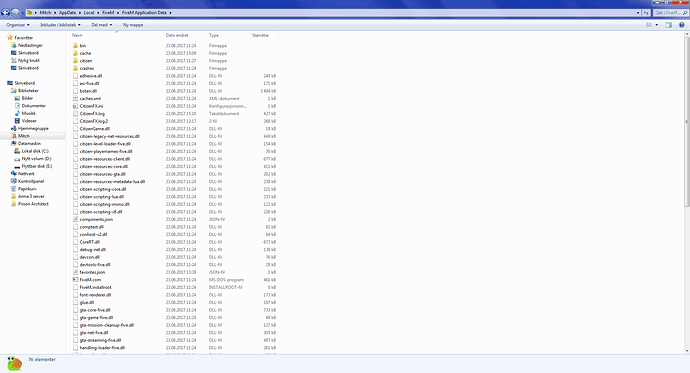Image resolution: width=690 pixels, height=373 pixels.
Task: Open the Del med dropdown
Action: [102, 25]
